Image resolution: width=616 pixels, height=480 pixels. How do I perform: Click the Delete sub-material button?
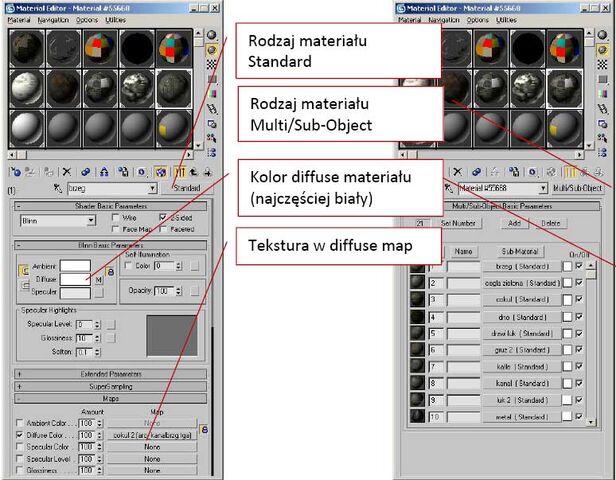551,223
